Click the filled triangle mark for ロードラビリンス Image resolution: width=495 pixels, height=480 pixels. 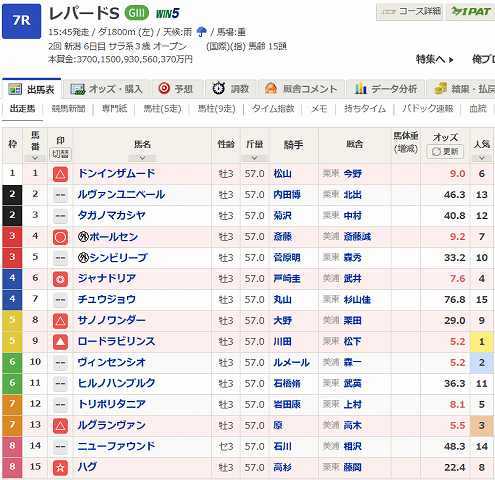tap(60, 342)
